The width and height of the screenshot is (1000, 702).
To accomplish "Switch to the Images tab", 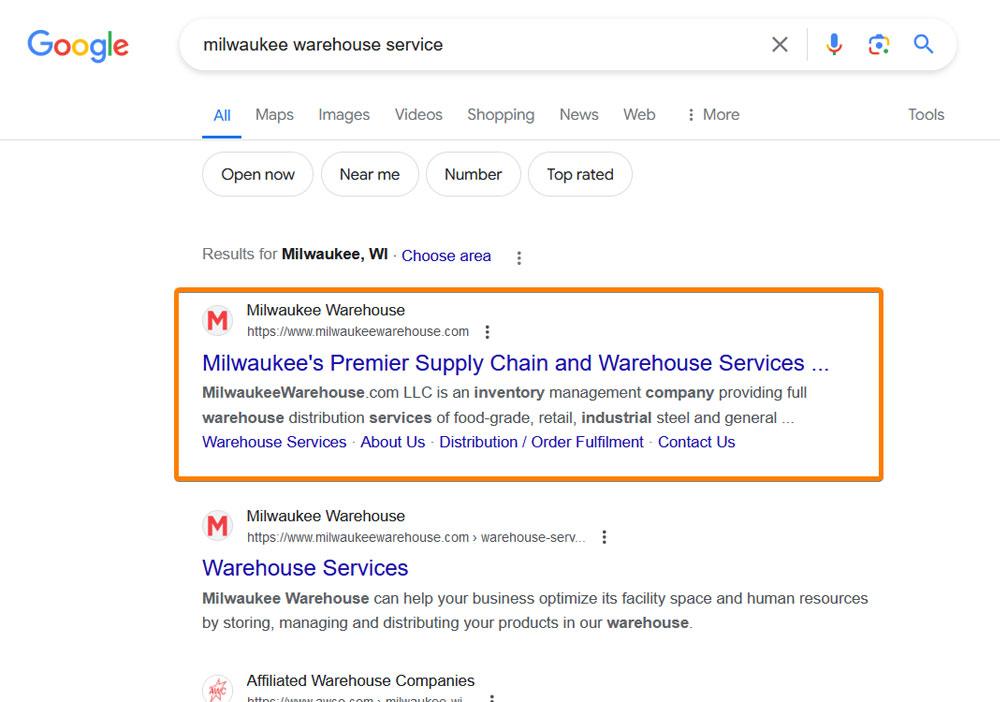I will coord(344,115).
